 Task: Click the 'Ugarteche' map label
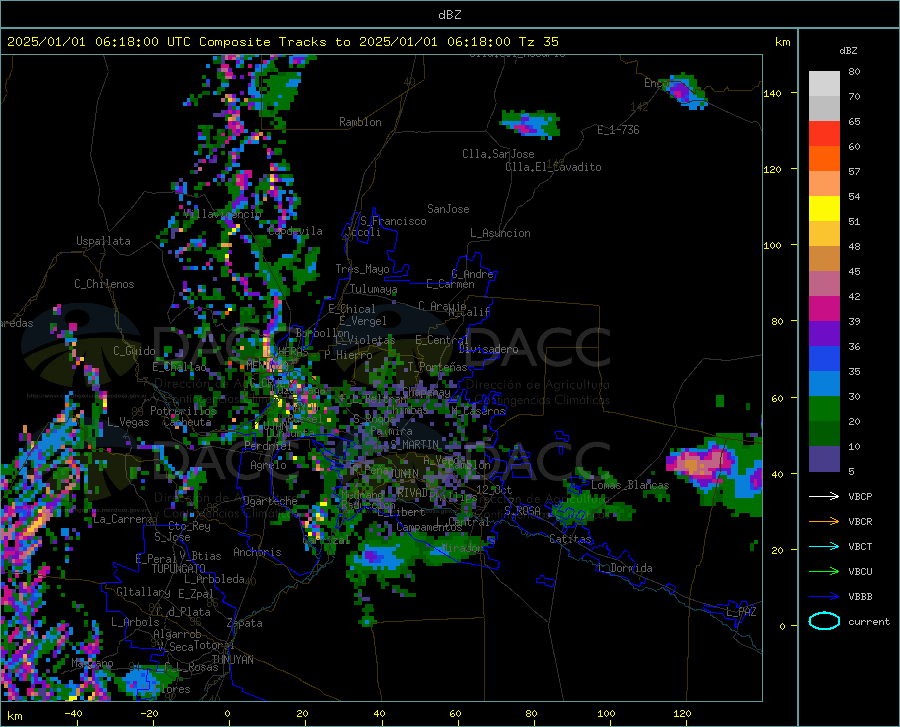click(x=270, y=501)
